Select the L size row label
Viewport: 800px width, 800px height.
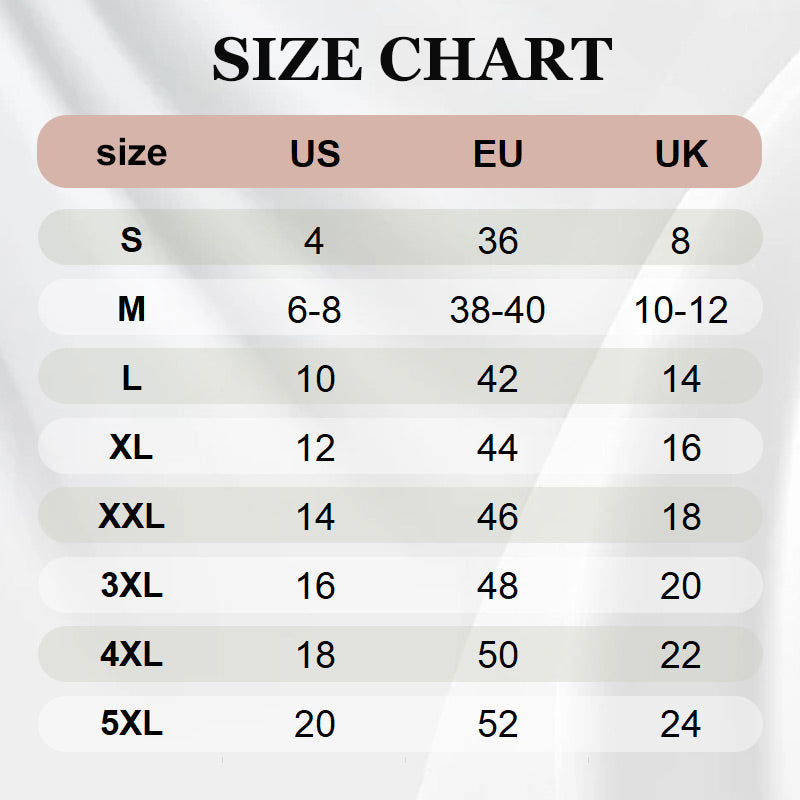click(x=131, y=379)
